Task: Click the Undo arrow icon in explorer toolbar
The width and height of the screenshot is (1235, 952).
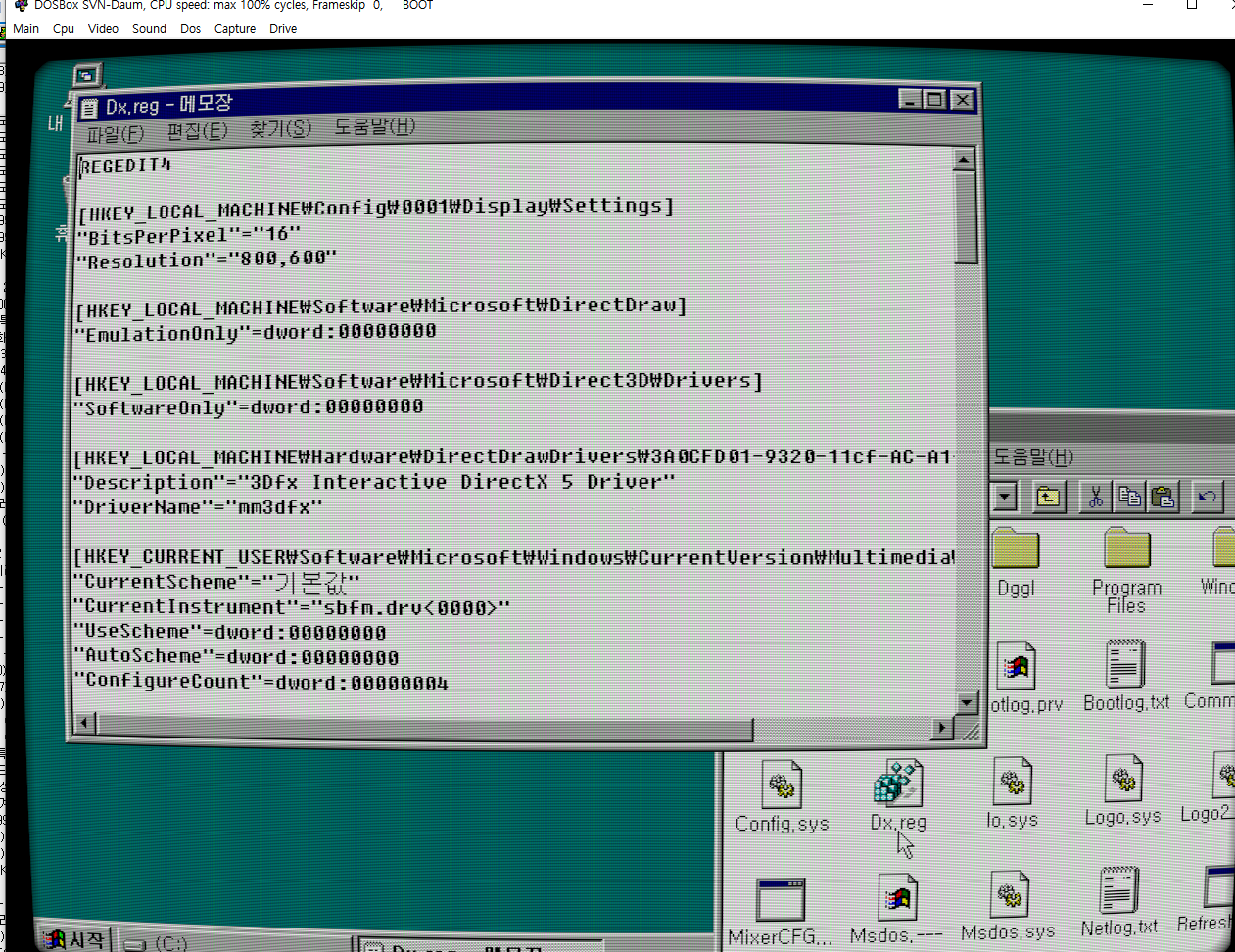Action: [x=1208, y=497]
